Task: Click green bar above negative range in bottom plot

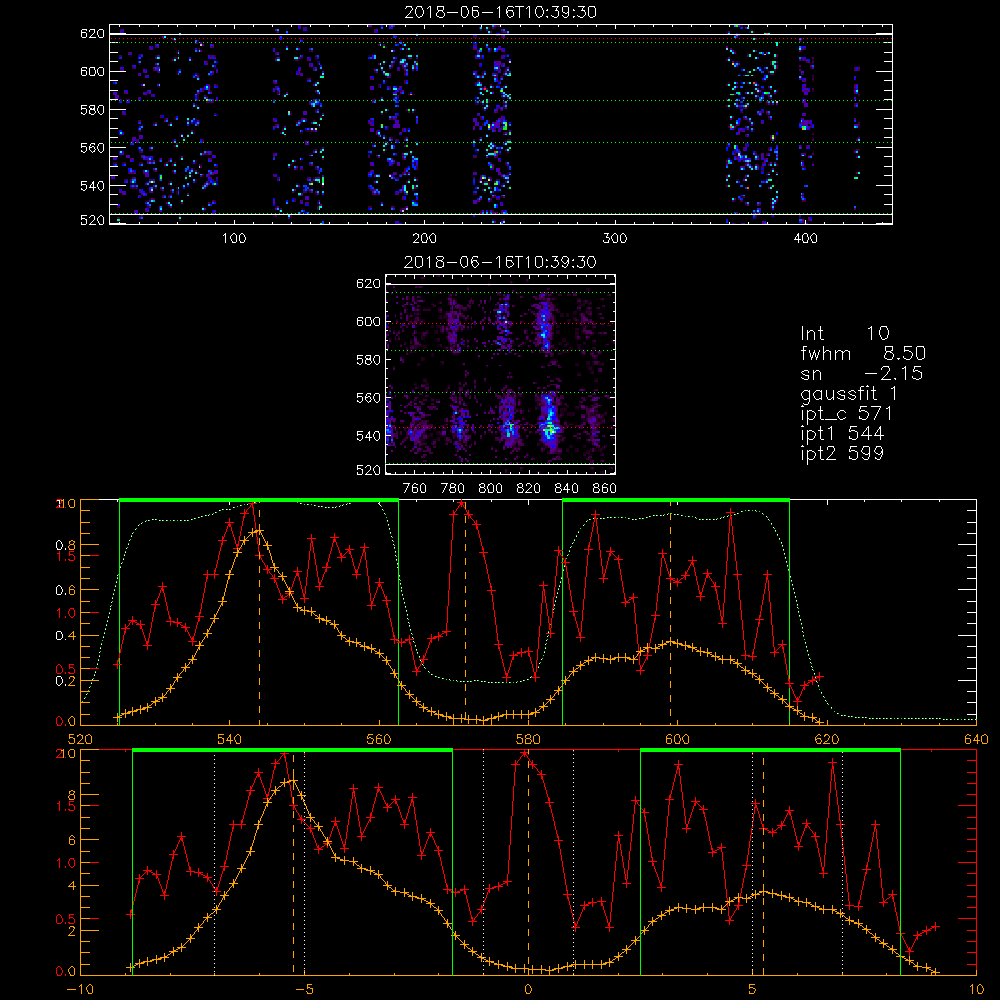Action: (293, 751)
